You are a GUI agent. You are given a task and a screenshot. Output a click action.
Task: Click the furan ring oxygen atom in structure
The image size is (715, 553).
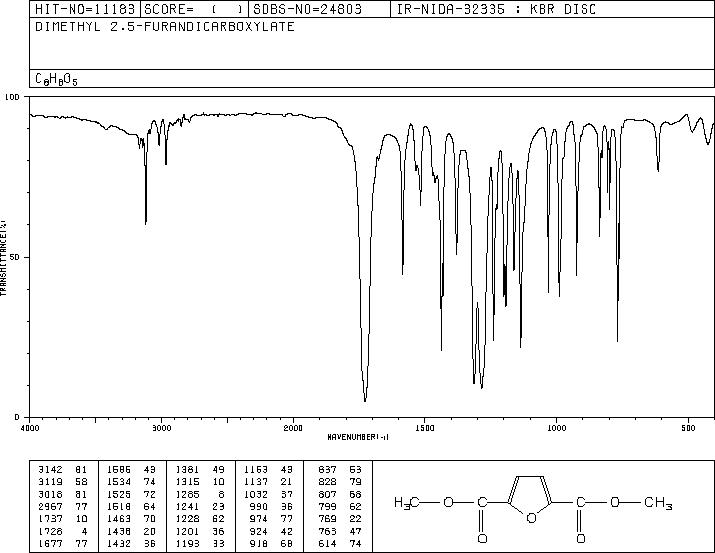pos(531,518)
